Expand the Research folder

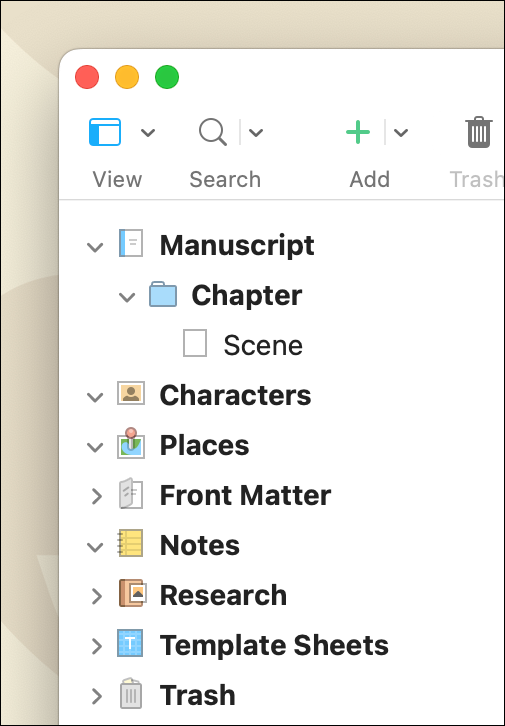tap(97, 596)
